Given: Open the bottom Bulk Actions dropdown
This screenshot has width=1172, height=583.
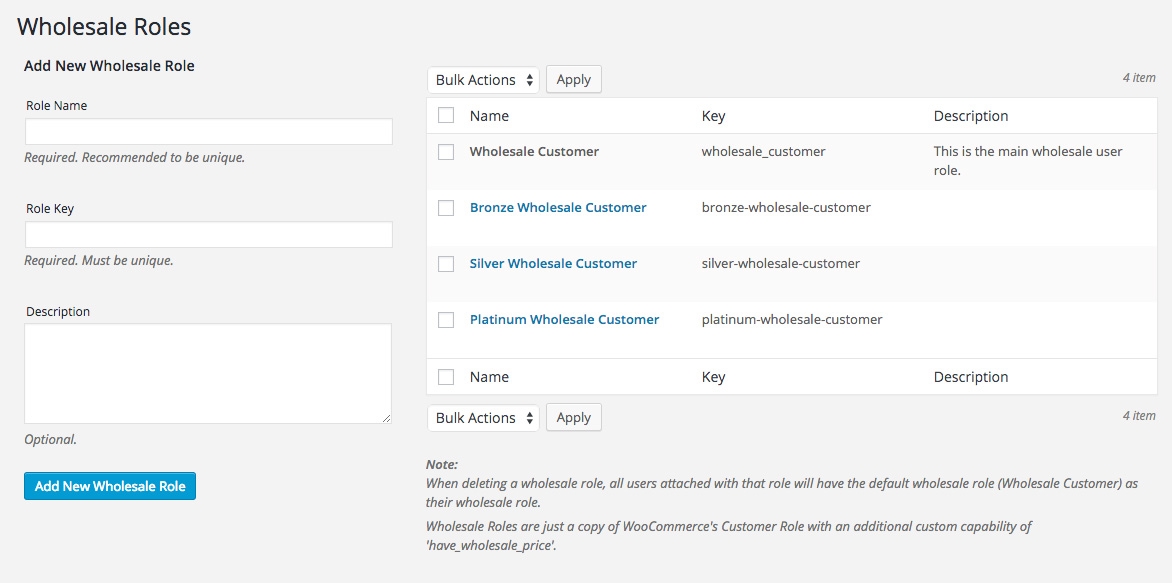Looking at the screenshot, I should (x=483, y=417).
